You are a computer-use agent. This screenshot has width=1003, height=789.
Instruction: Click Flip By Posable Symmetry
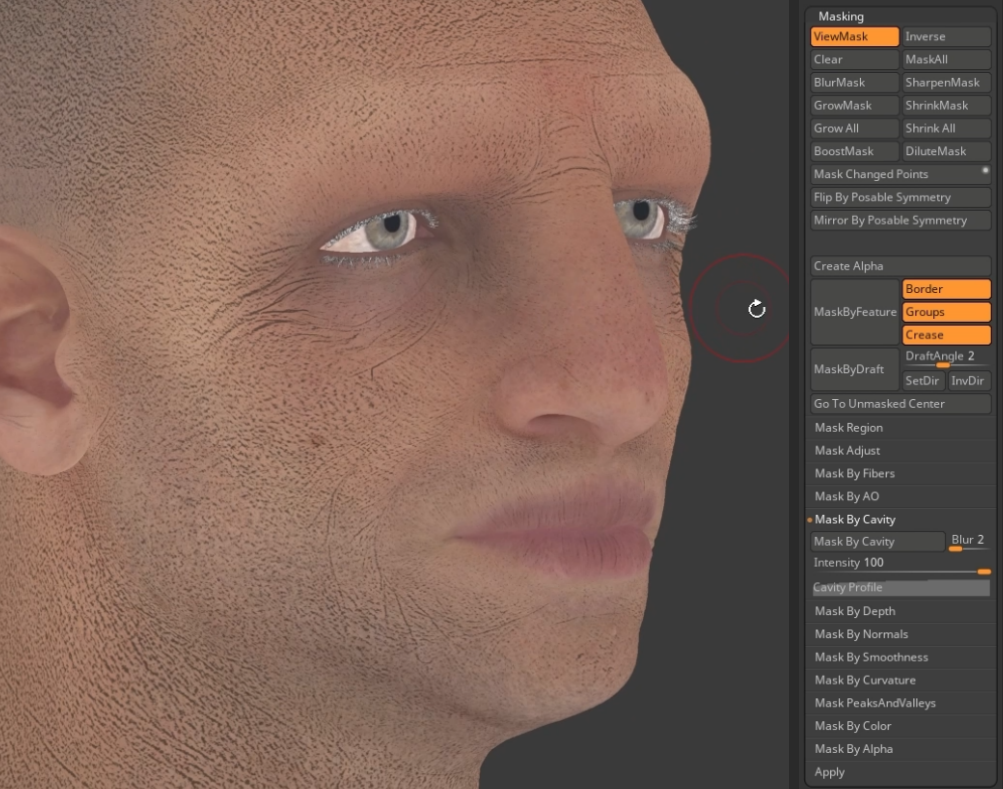[x=900, y=197]
